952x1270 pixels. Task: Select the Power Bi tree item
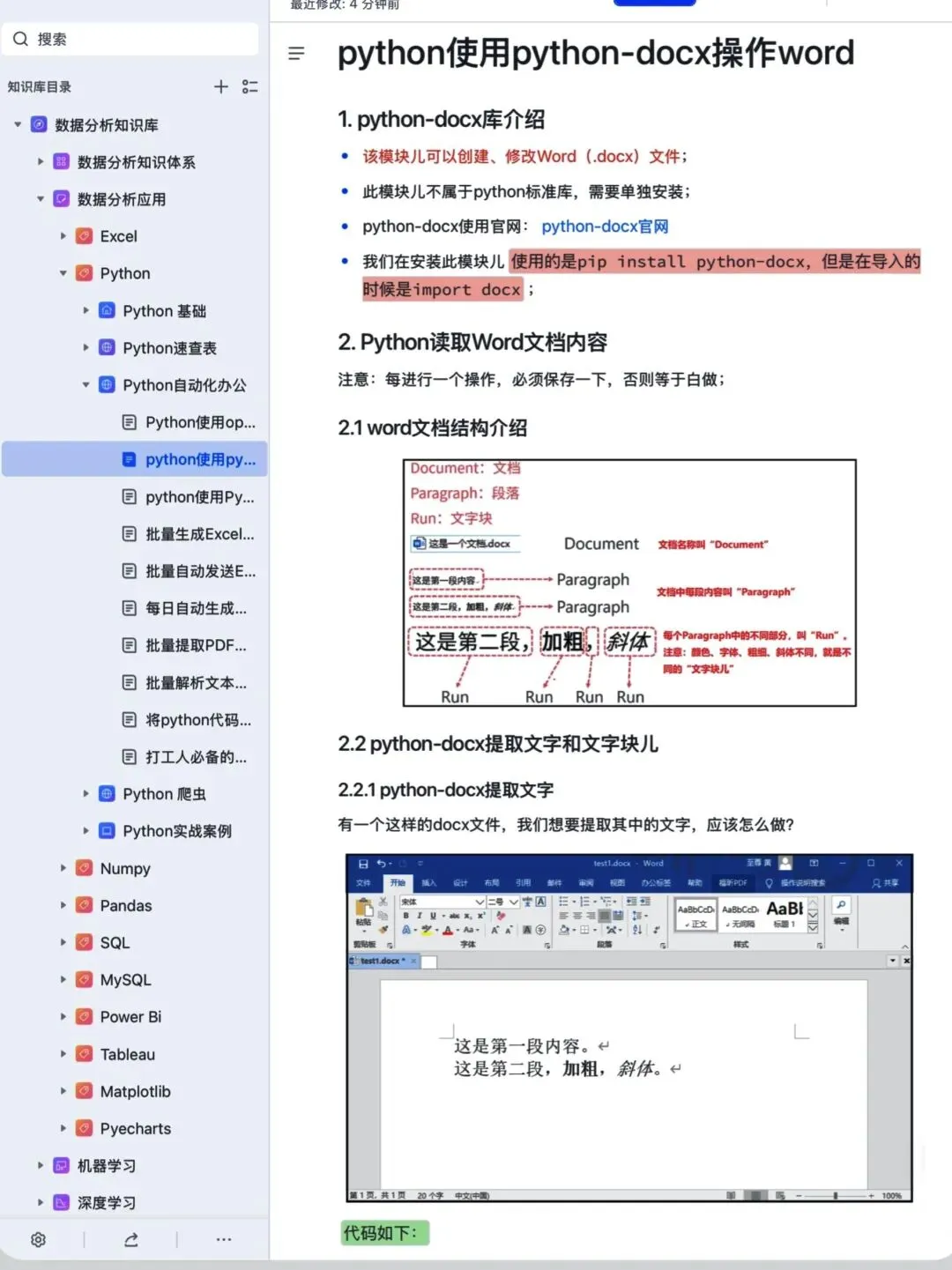coord(130,1016)
